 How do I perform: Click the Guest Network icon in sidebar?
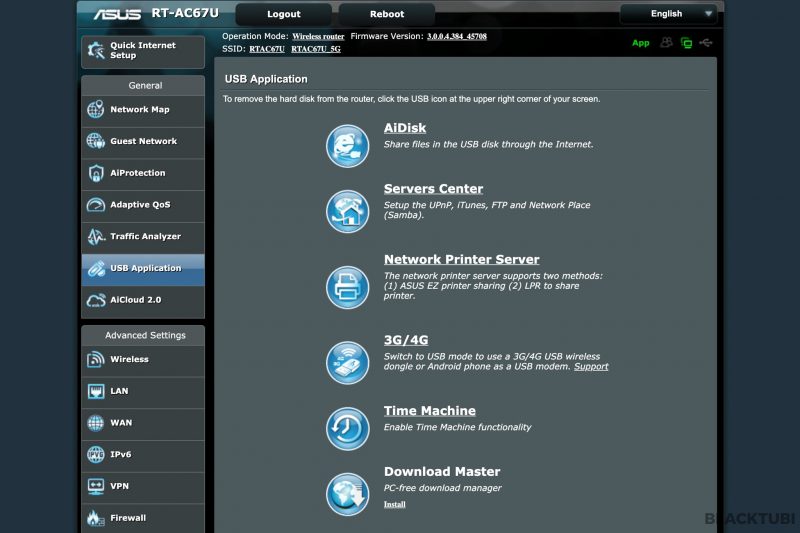tap(95, 141)
